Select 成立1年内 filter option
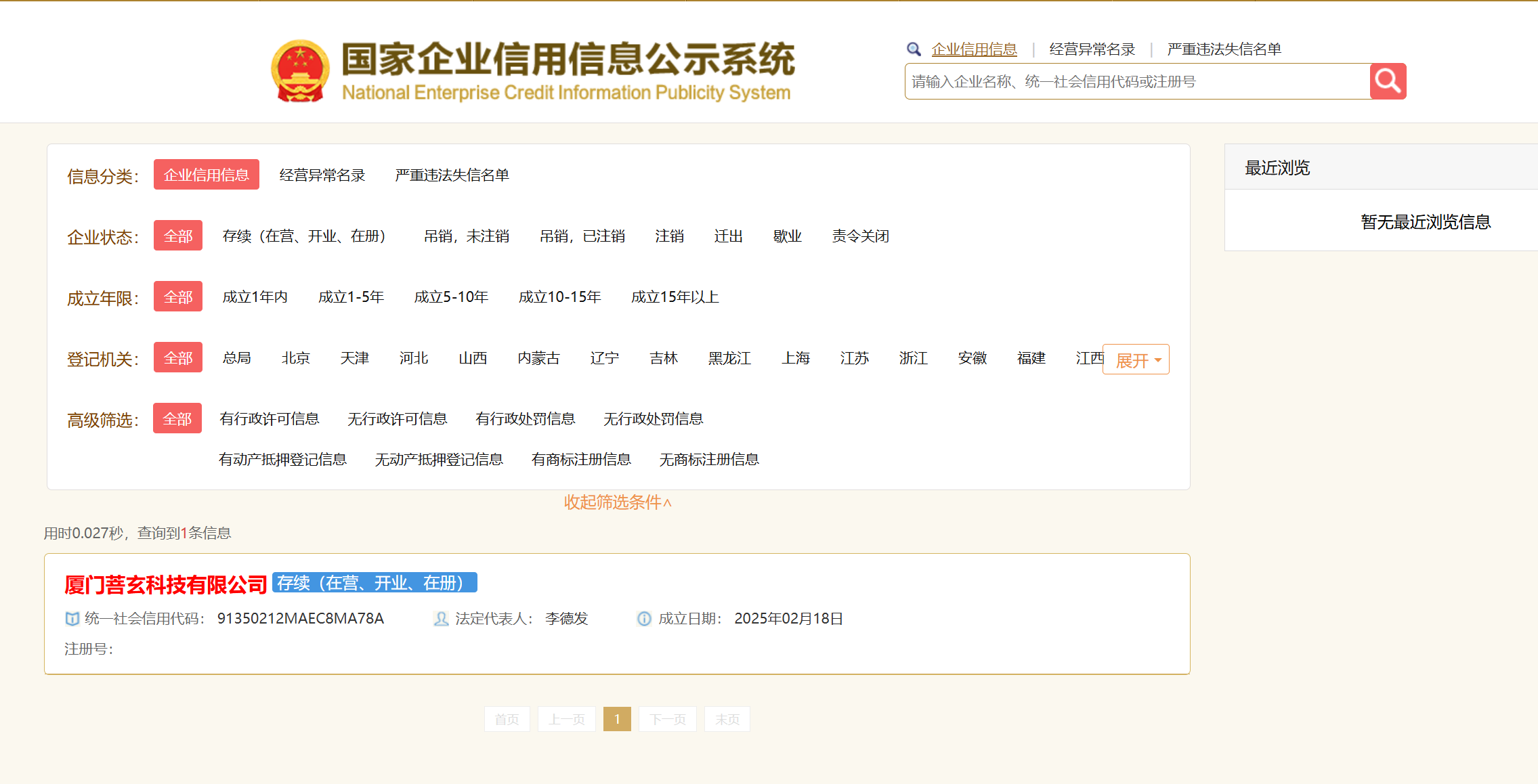This screenshot has width=1538, height=784. pyautogui.click(x=255, y=297)
